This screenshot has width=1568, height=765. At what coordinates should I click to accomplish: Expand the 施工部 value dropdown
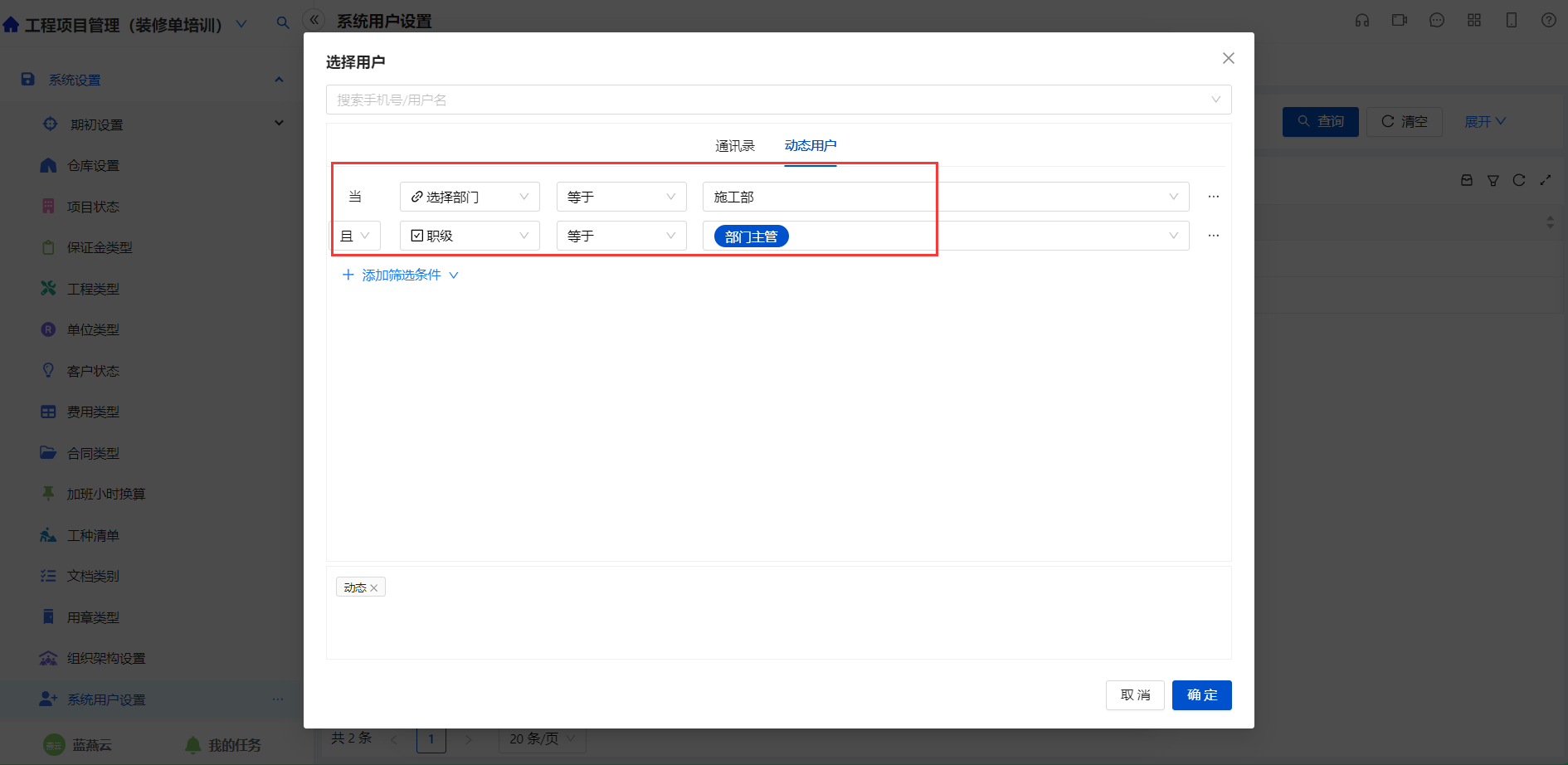[946, 197]
